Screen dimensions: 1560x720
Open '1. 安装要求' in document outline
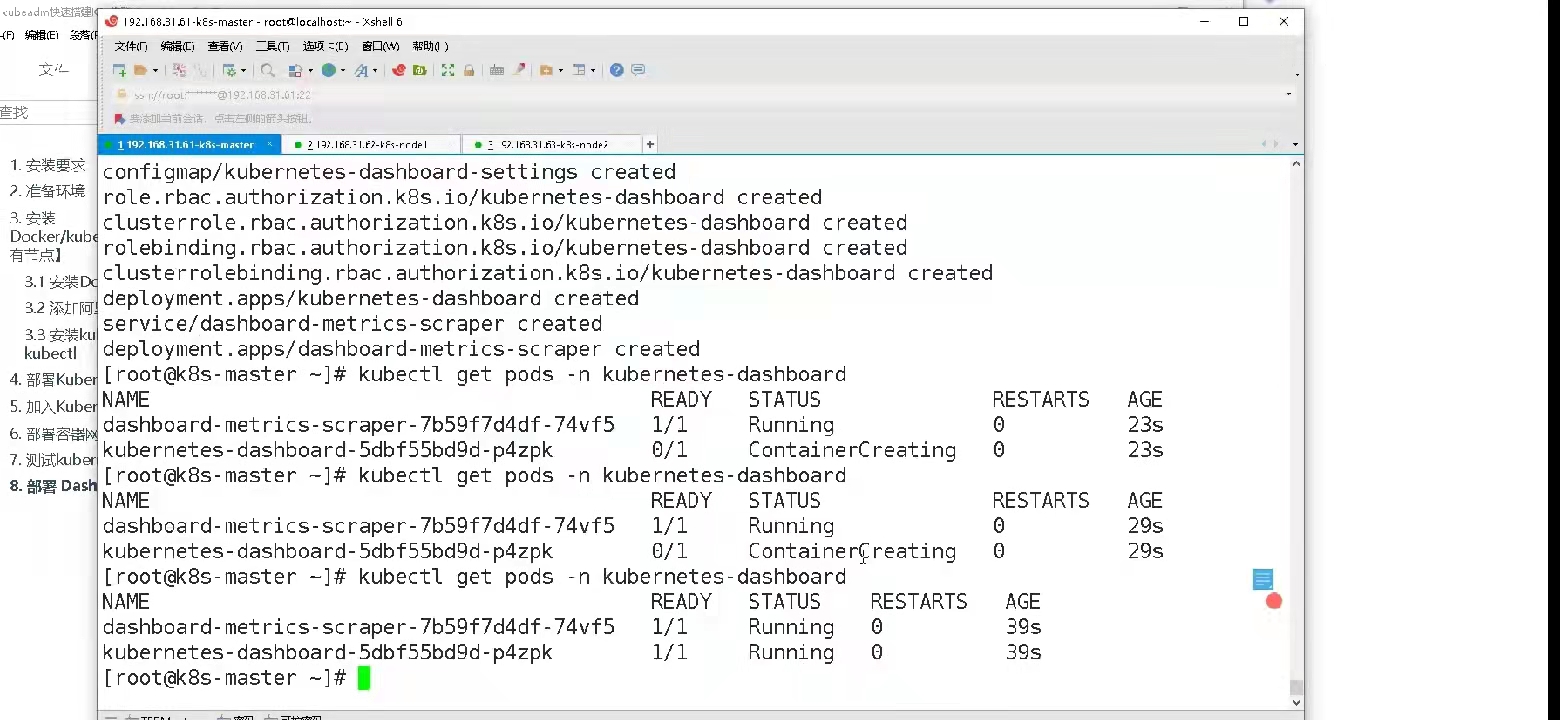pyautogui.click(x=48, y=165)
